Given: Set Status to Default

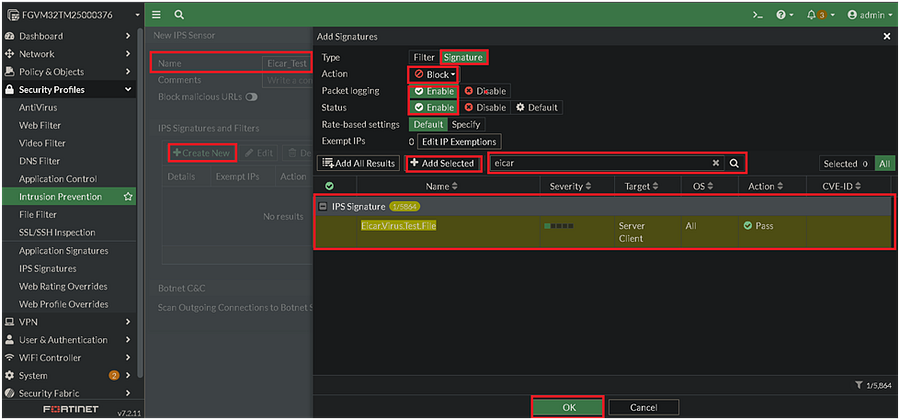Looking at the screenshot, I should pos(537,107).
